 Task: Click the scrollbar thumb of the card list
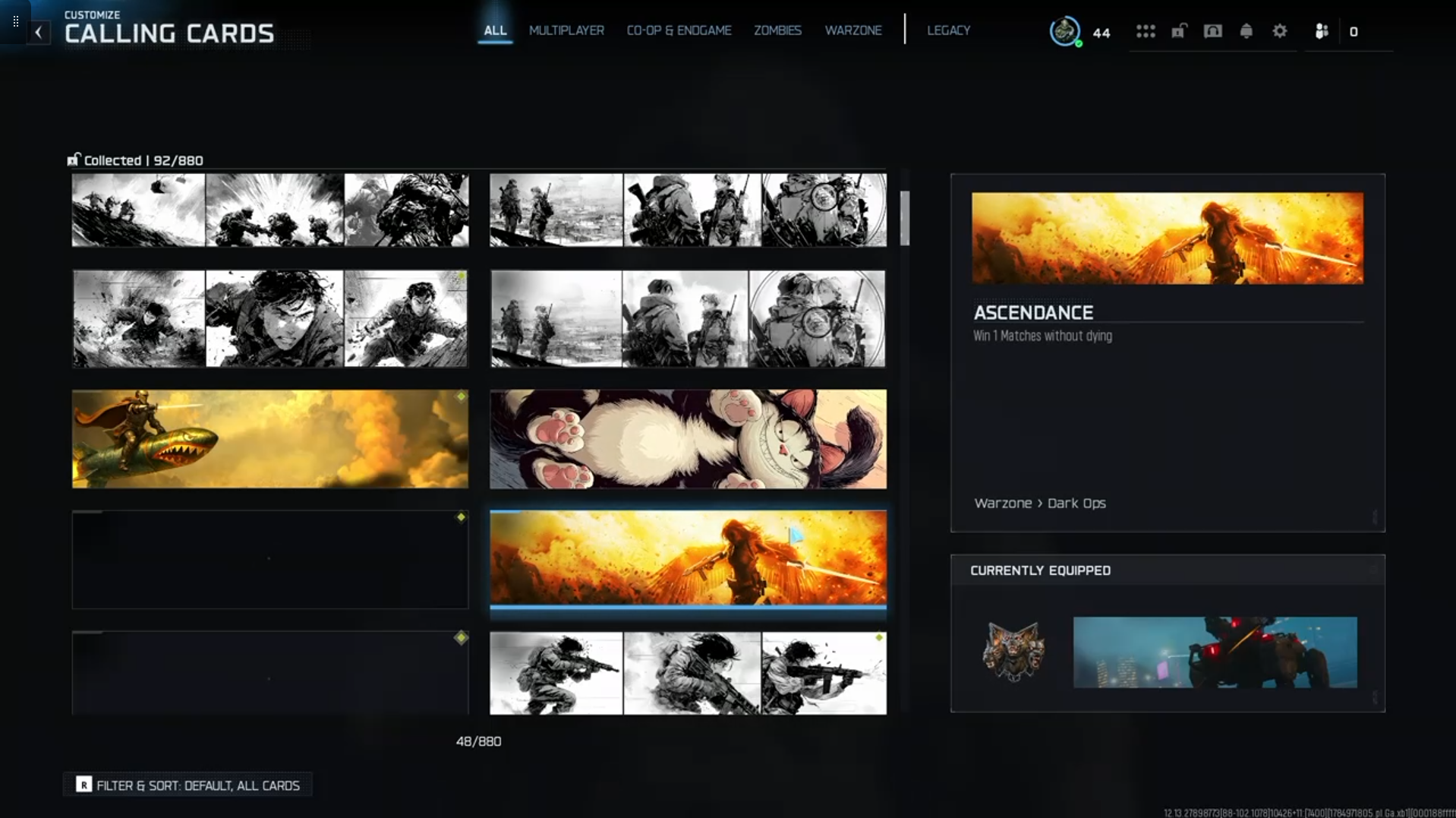[x=904, y=218]
